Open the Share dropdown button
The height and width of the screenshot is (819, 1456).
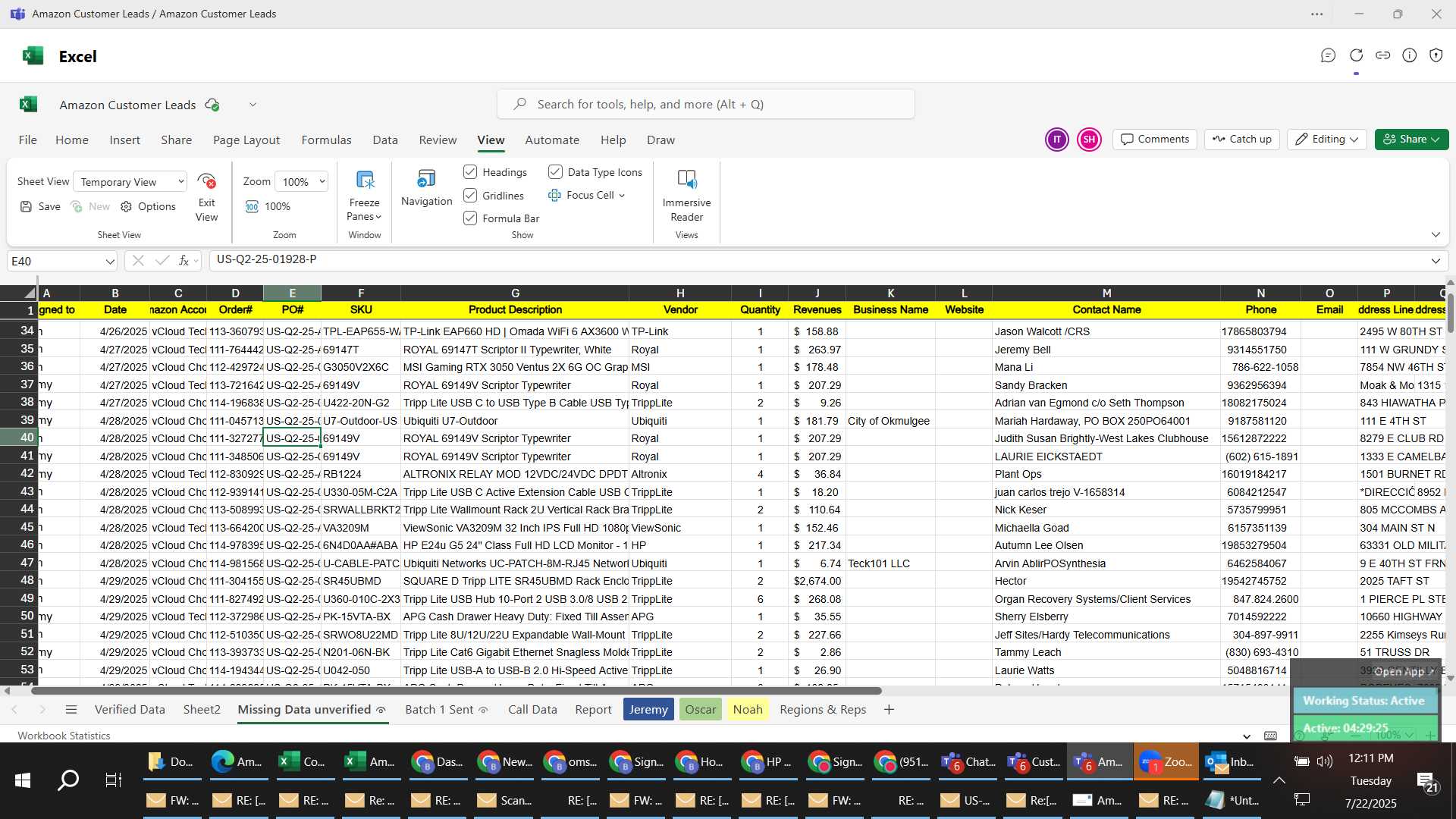click(x=1411, y=140)
